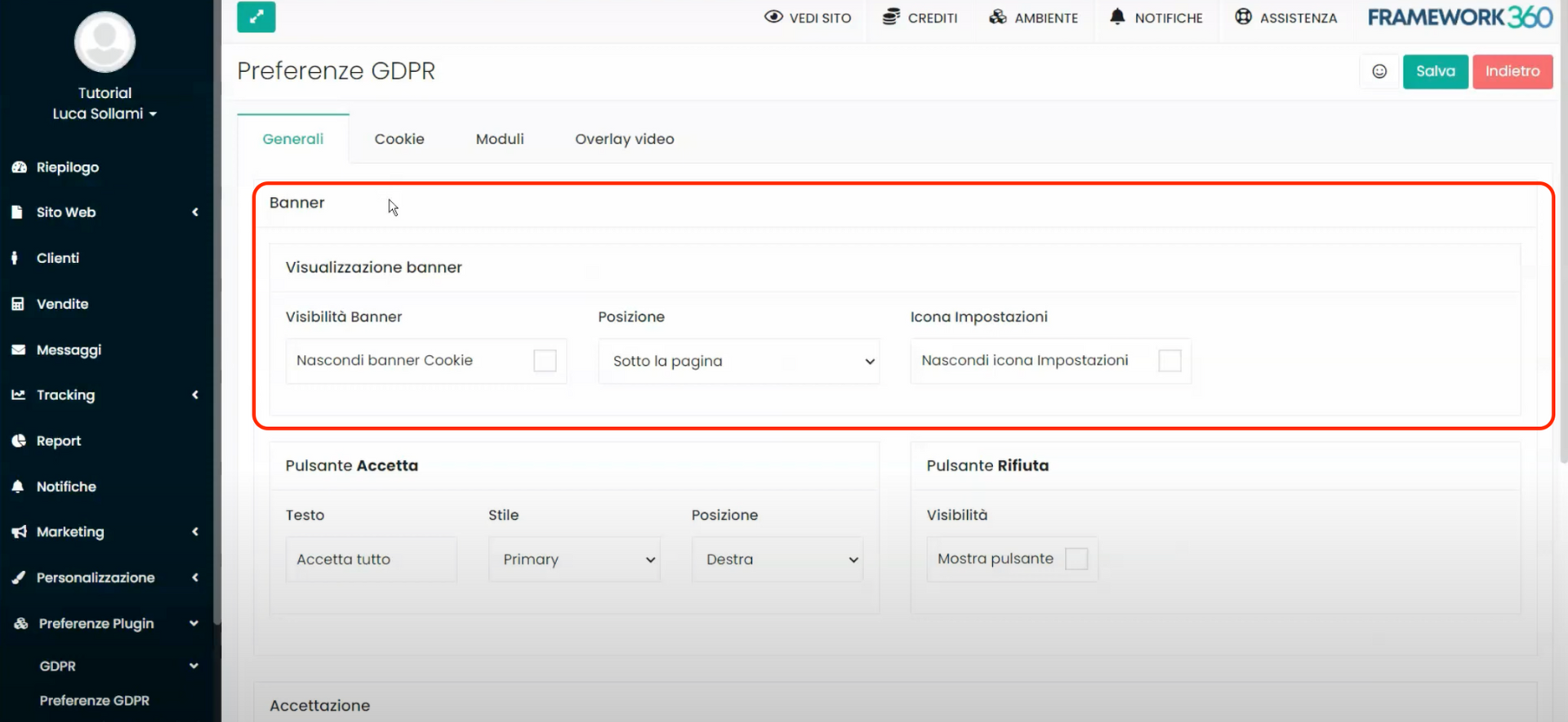Click the Visualizzazione banner heading
Viewport: 1568px width, 722px height.
[374, 267]
